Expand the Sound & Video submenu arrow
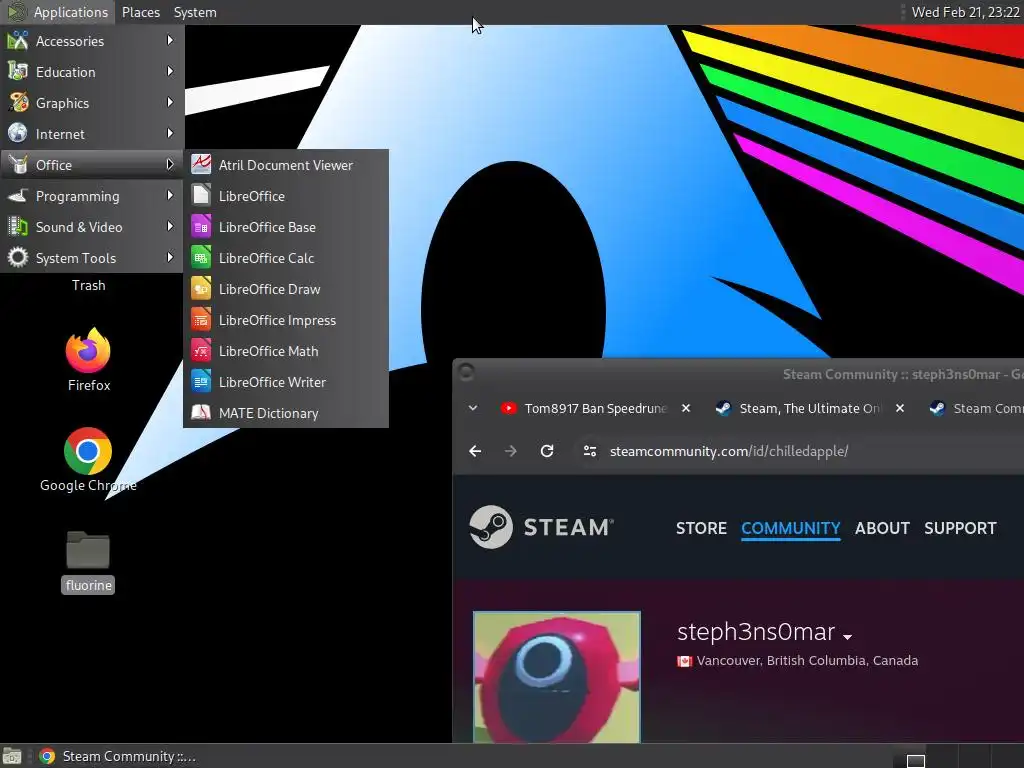The width and height of the screenshot is (1024, 768). 170,227
